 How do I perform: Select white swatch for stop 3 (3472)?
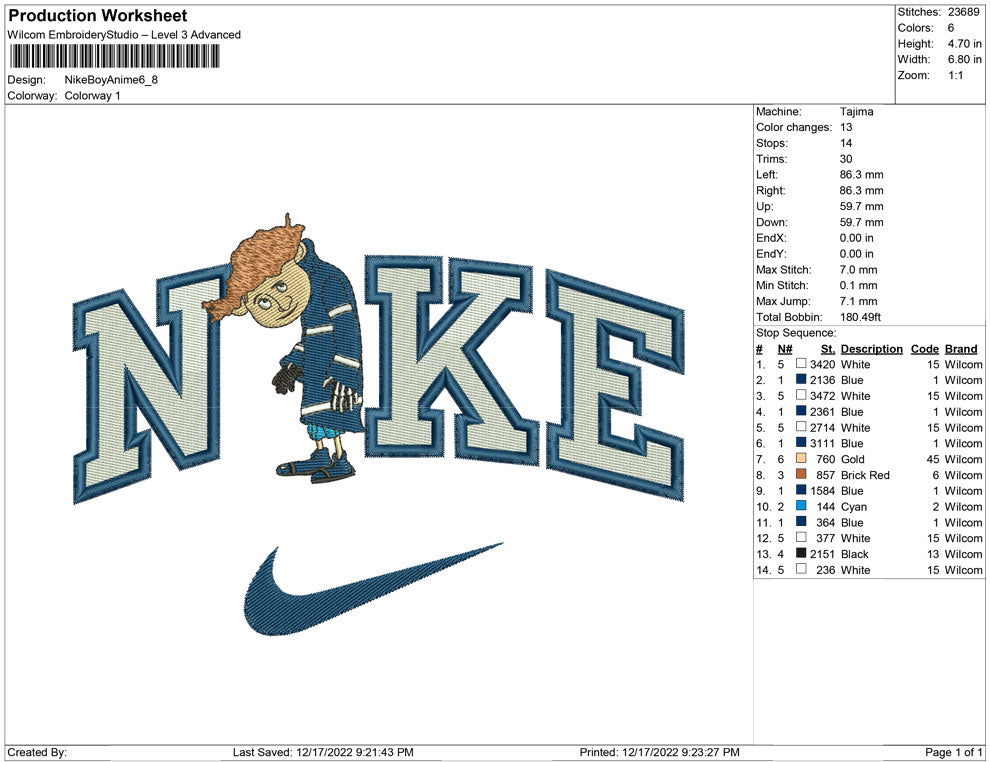(801, 396)
